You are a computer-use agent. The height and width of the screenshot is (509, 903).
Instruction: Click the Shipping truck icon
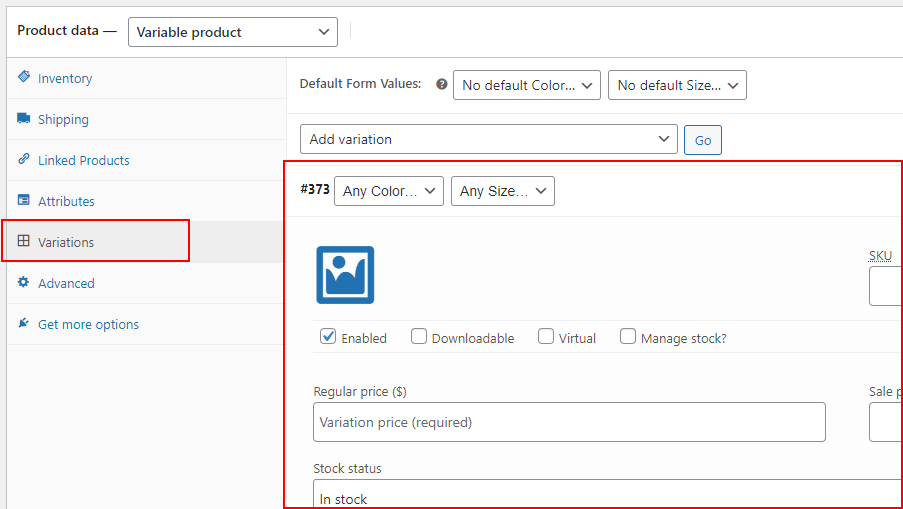tap(24, 118)
